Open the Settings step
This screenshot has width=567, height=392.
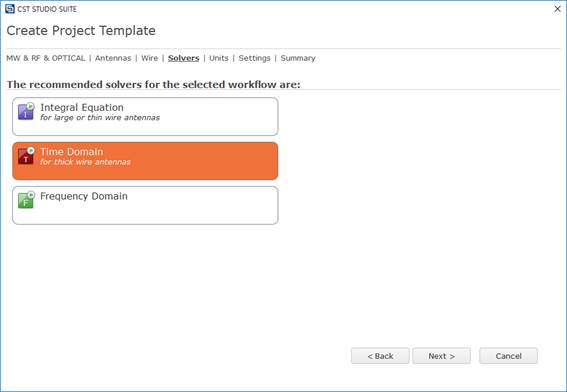coord(254,58)
